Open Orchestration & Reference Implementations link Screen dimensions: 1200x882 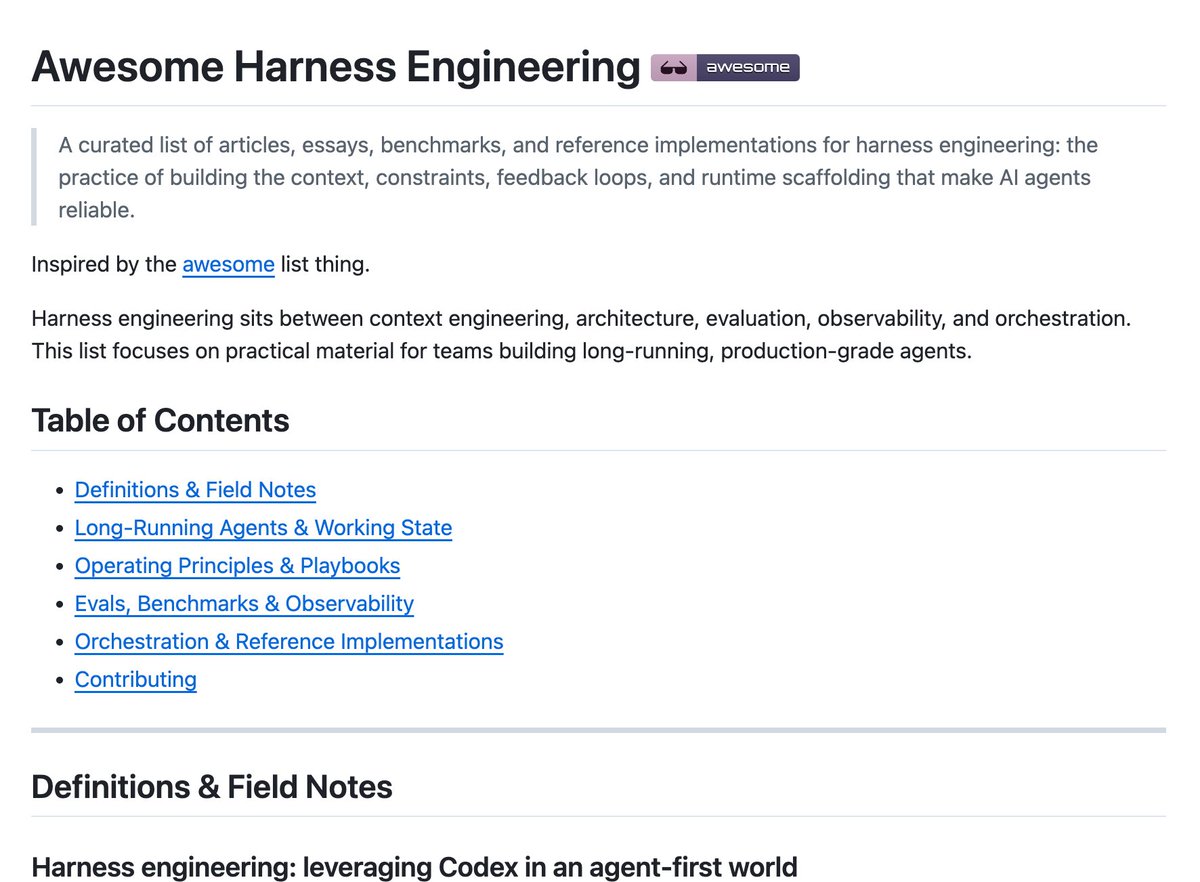coord(289,642)
